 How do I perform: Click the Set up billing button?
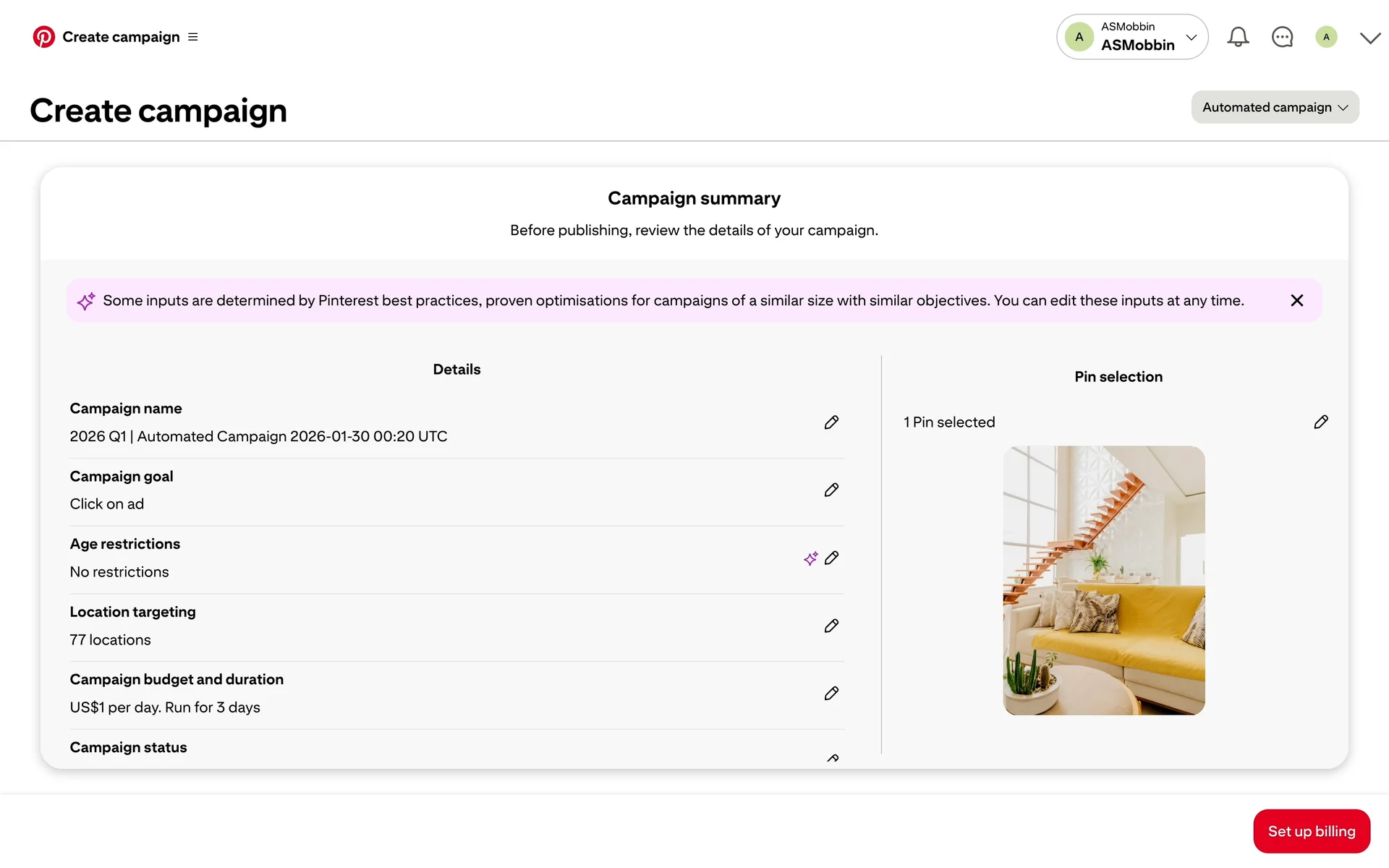click(1311, 831)
